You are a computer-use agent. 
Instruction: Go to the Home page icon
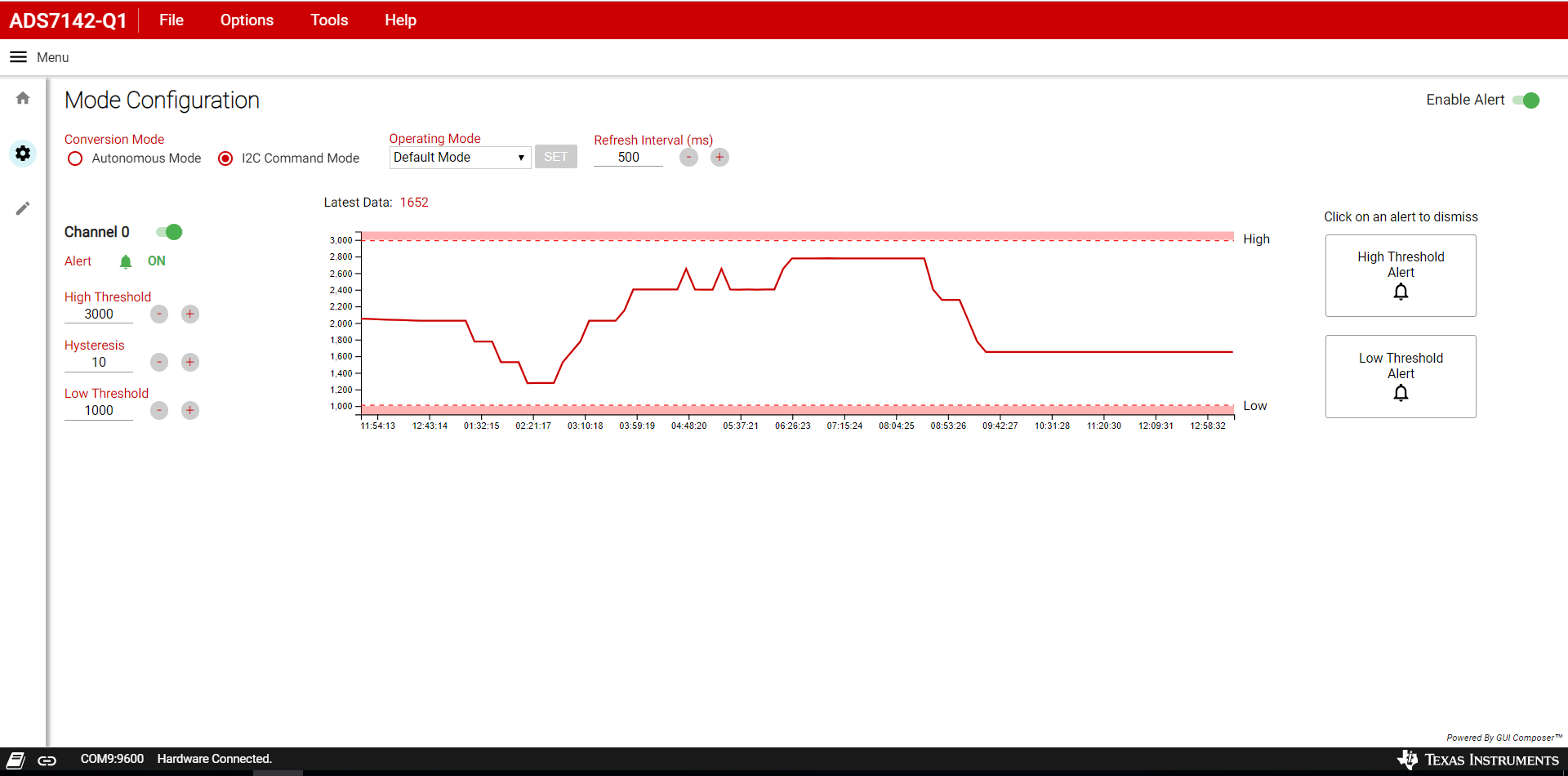23,98
